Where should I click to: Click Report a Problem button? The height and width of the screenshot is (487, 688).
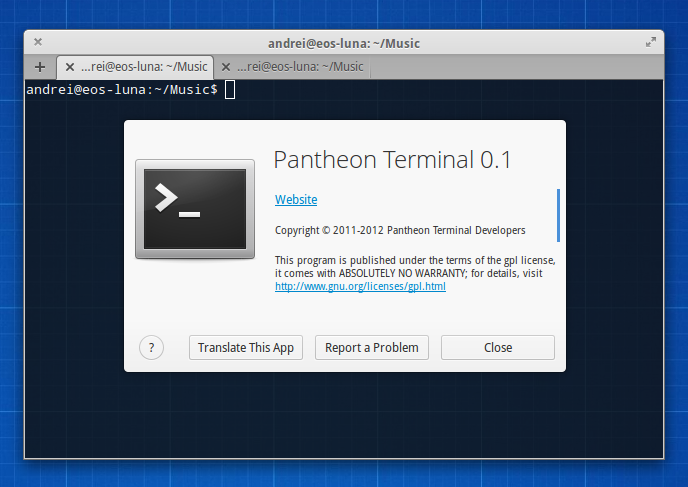coord(372,347)
